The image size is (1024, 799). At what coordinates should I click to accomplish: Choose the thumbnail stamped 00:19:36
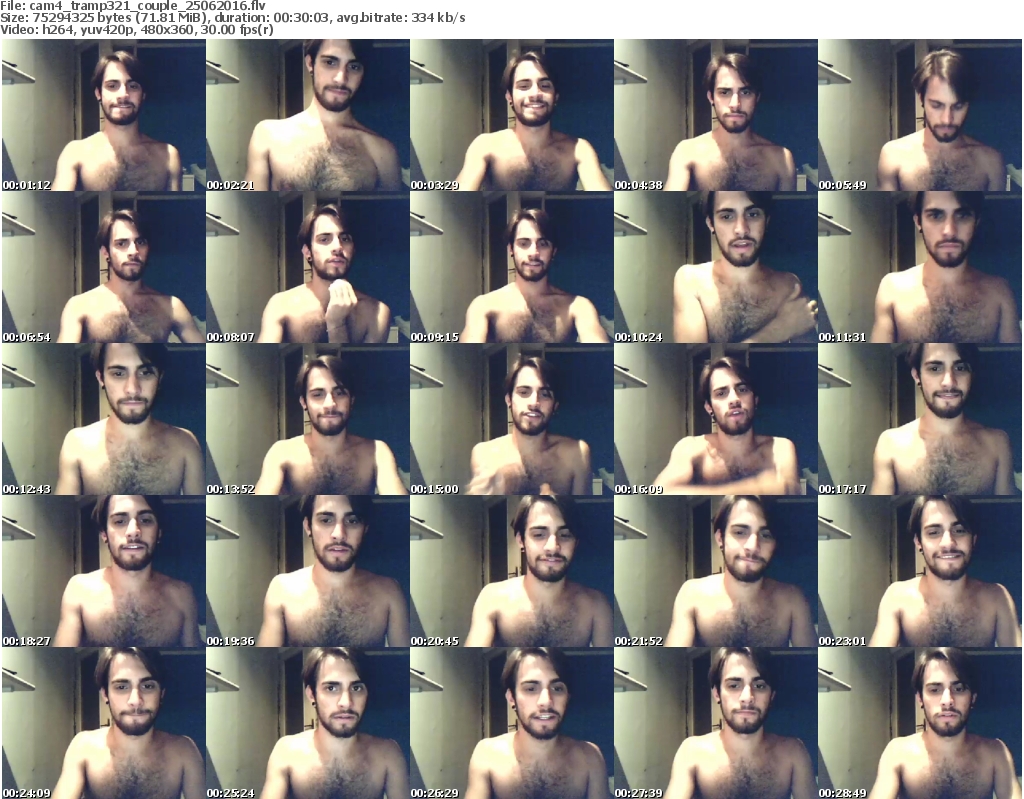[x=308, y=571]
